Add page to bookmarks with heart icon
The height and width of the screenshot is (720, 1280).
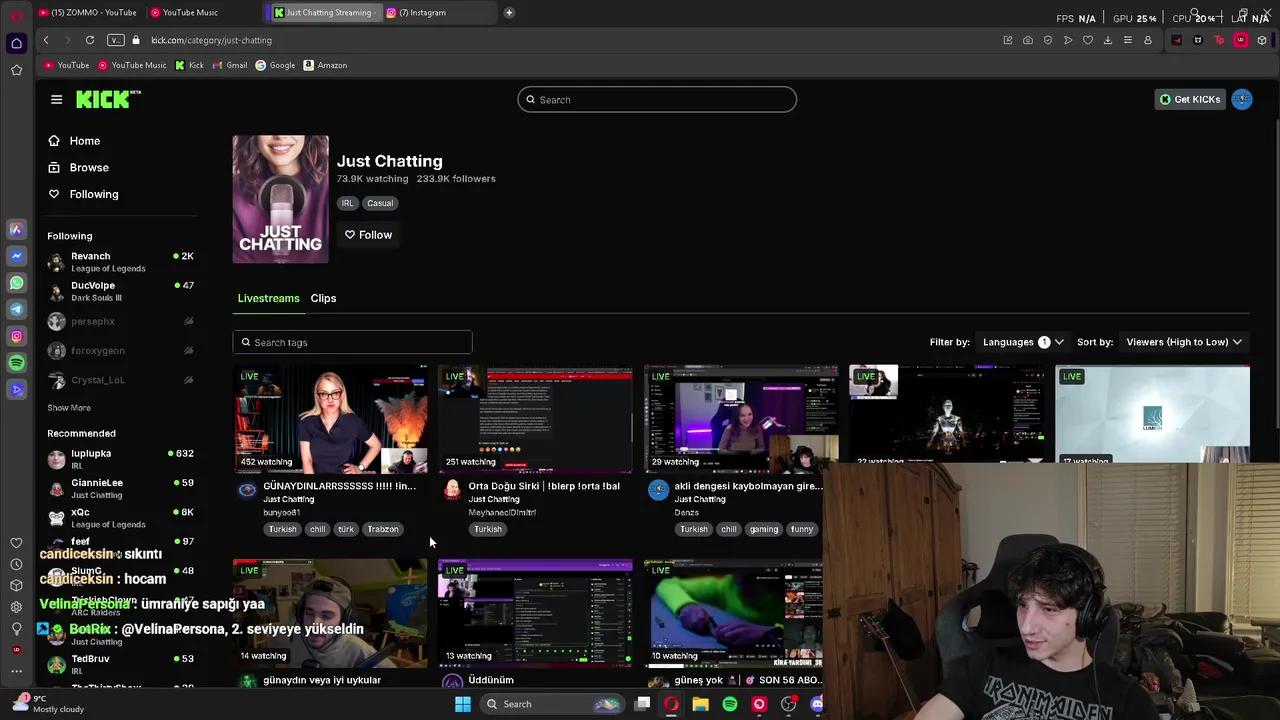pos(1088,40)
